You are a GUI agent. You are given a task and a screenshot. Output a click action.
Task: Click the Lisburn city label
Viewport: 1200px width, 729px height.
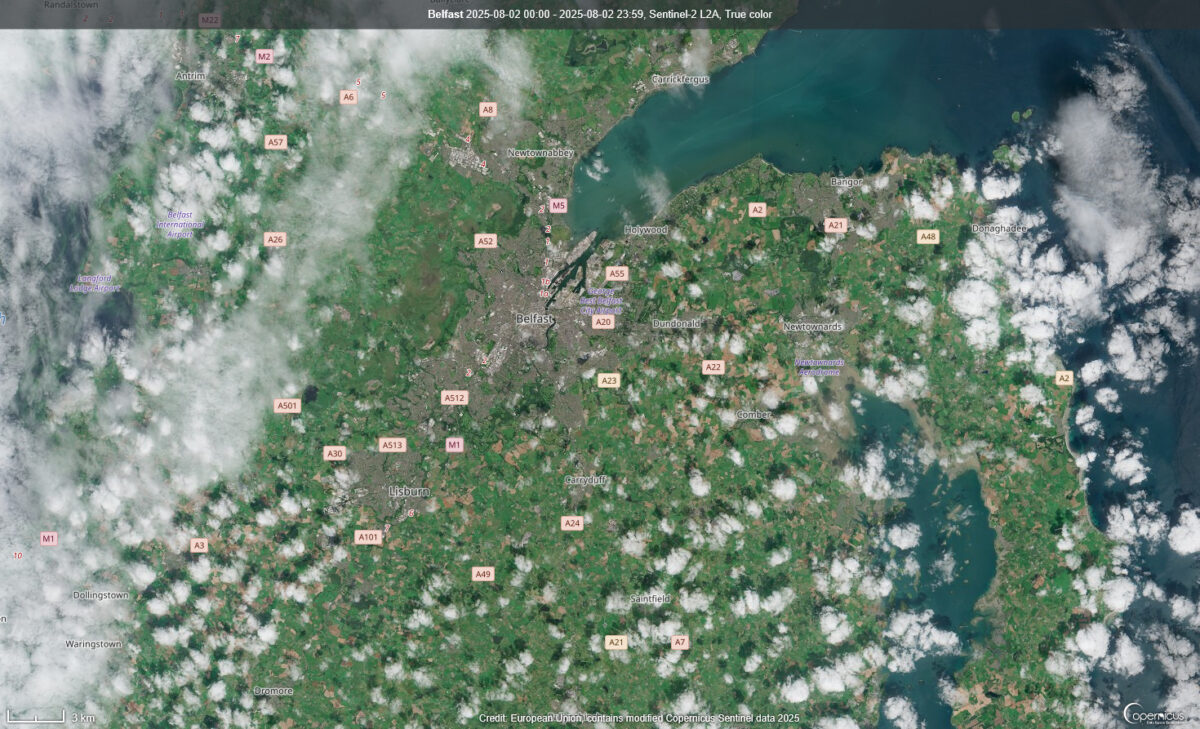(408, 492)
